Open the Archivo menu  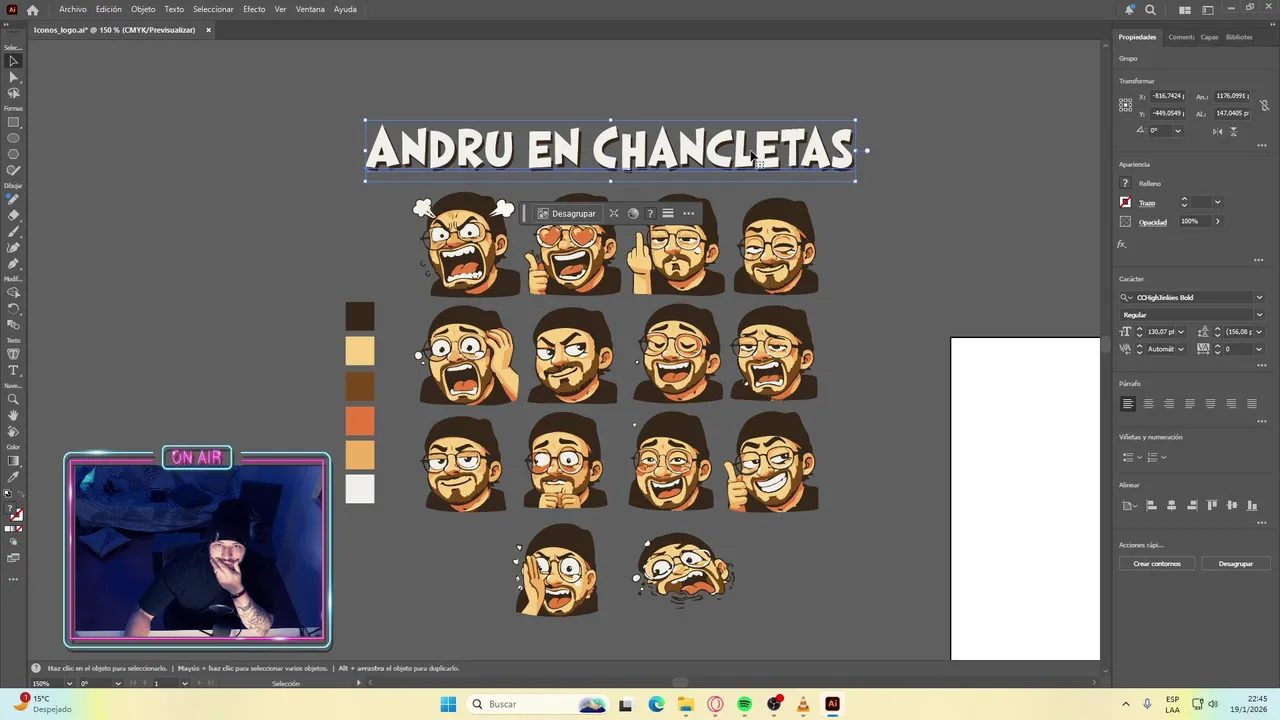(73, 9)
